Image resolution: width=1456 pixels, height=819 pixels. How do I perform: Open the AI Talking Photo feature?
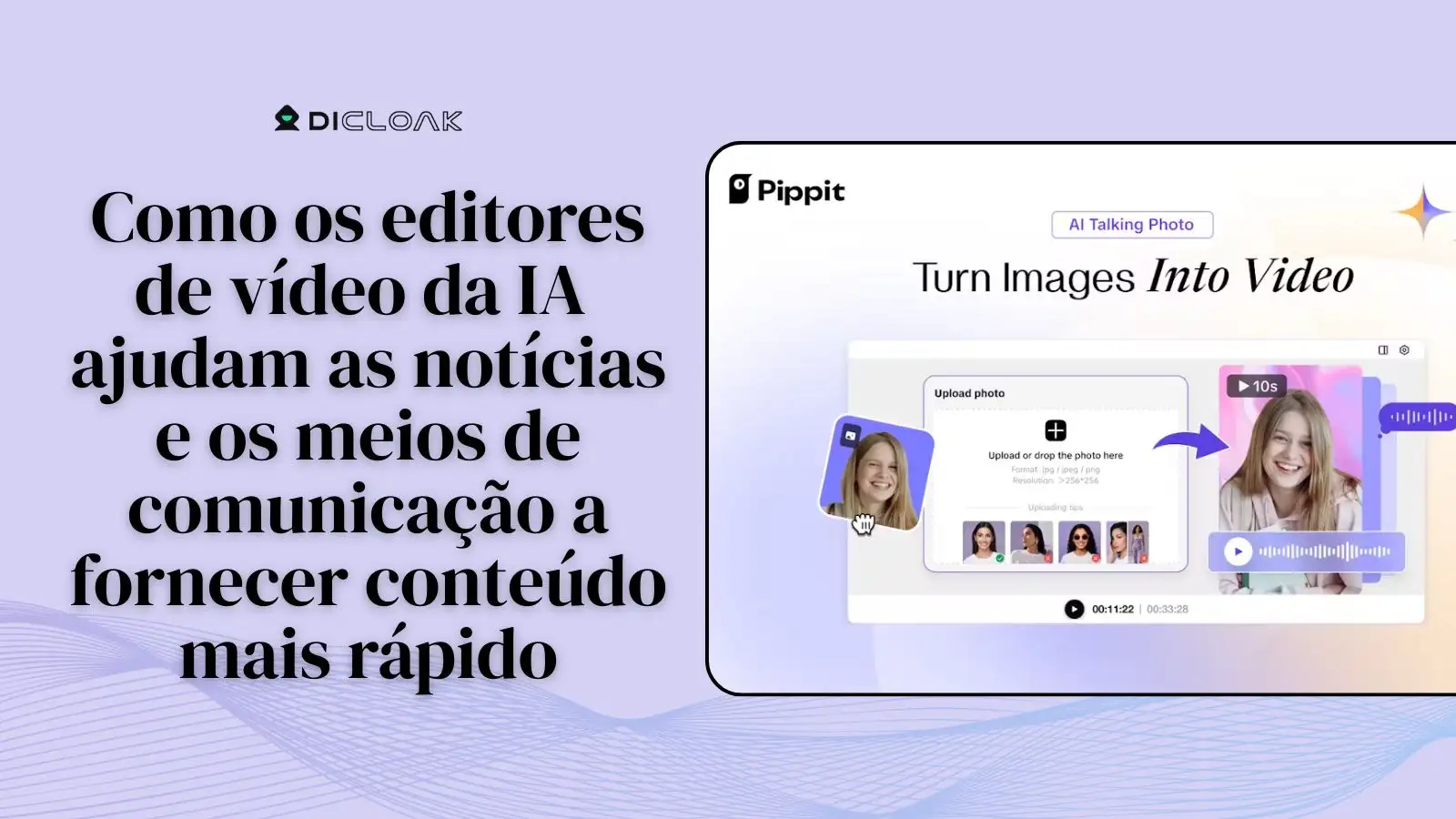(1131, 224)
